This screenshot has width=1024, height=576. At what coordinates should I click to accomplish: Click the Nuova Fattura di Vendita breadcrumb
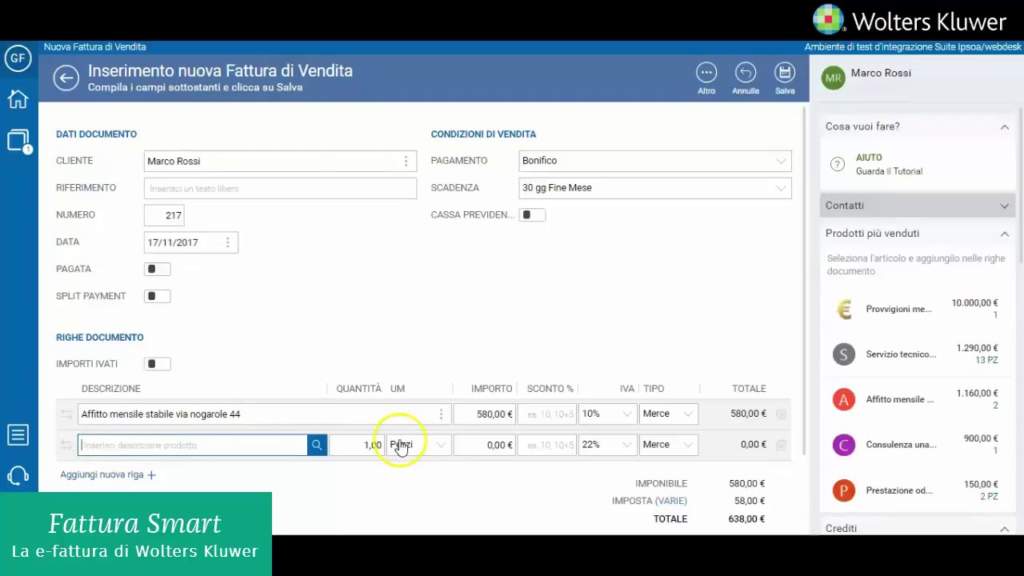click(x=95, y=47)
